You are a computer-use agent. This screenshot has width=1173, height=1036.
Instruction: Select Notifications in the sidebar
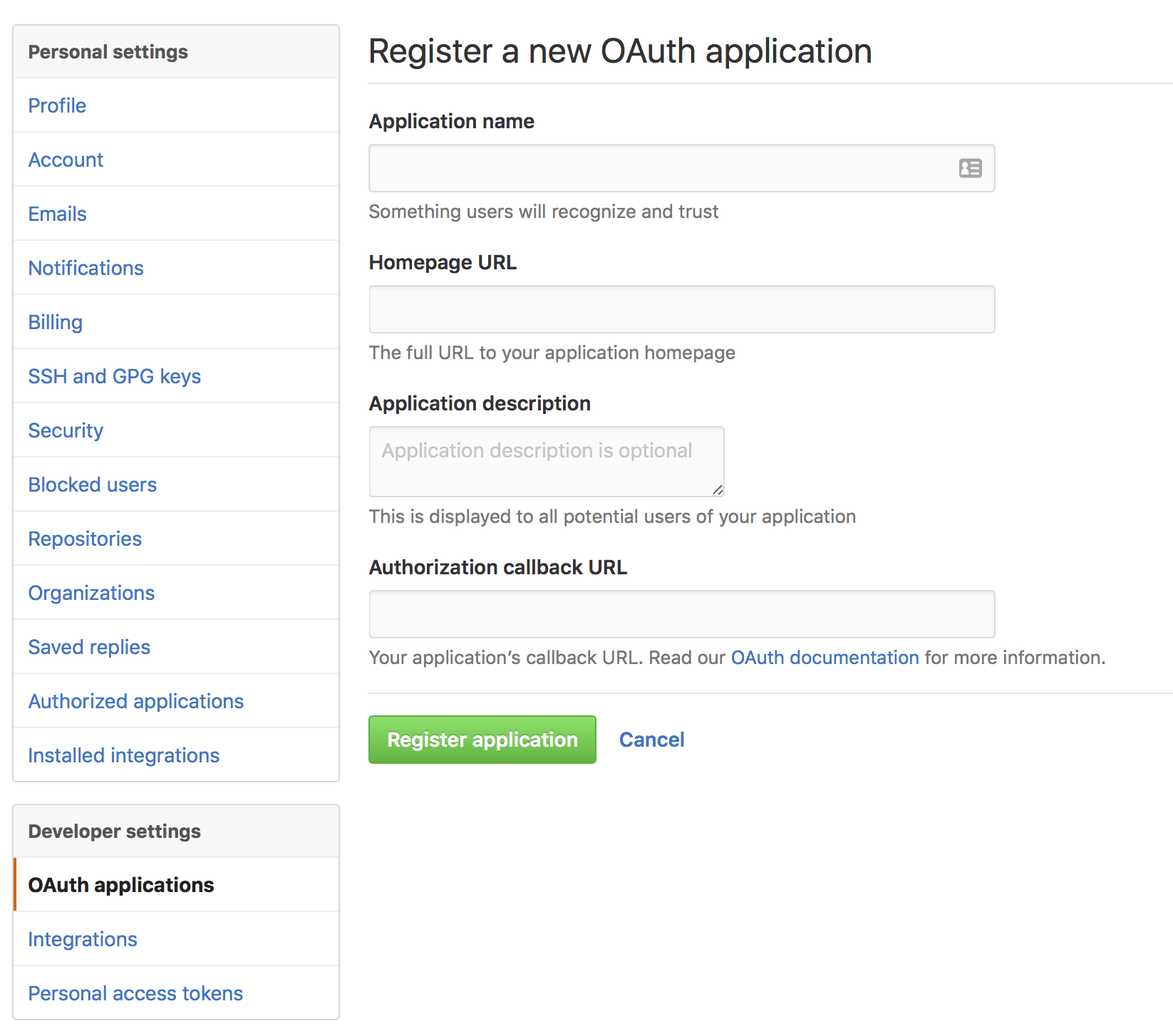86,268
